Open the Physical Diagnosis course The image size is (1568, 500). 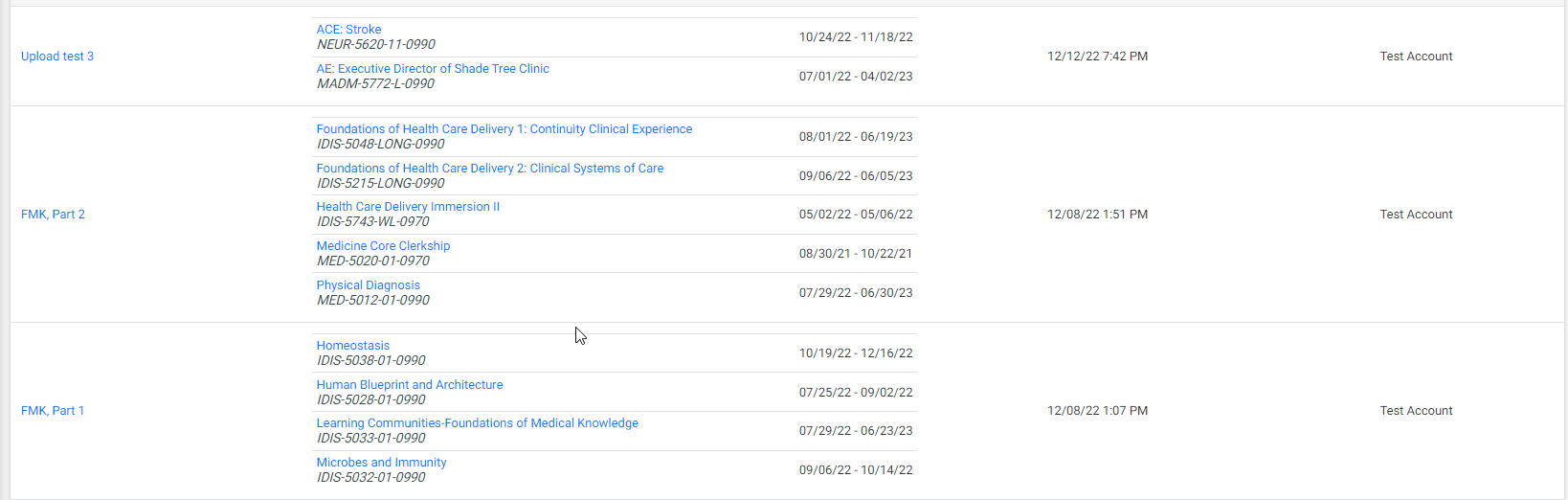(369, 285)
